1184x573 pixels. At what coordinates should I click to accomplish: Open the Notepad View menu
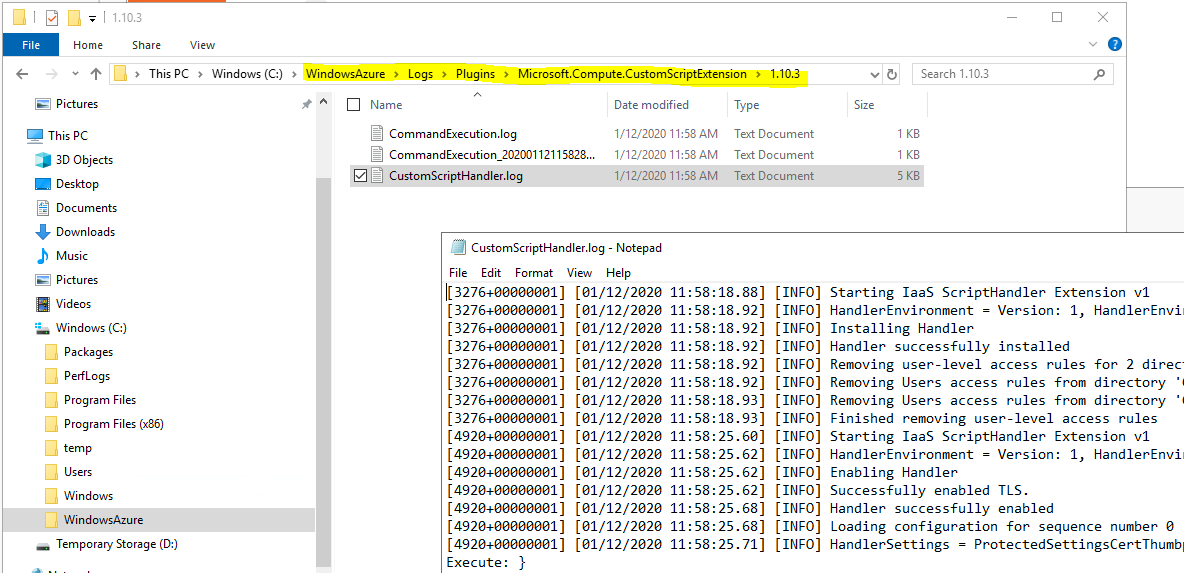pos(579,273)
